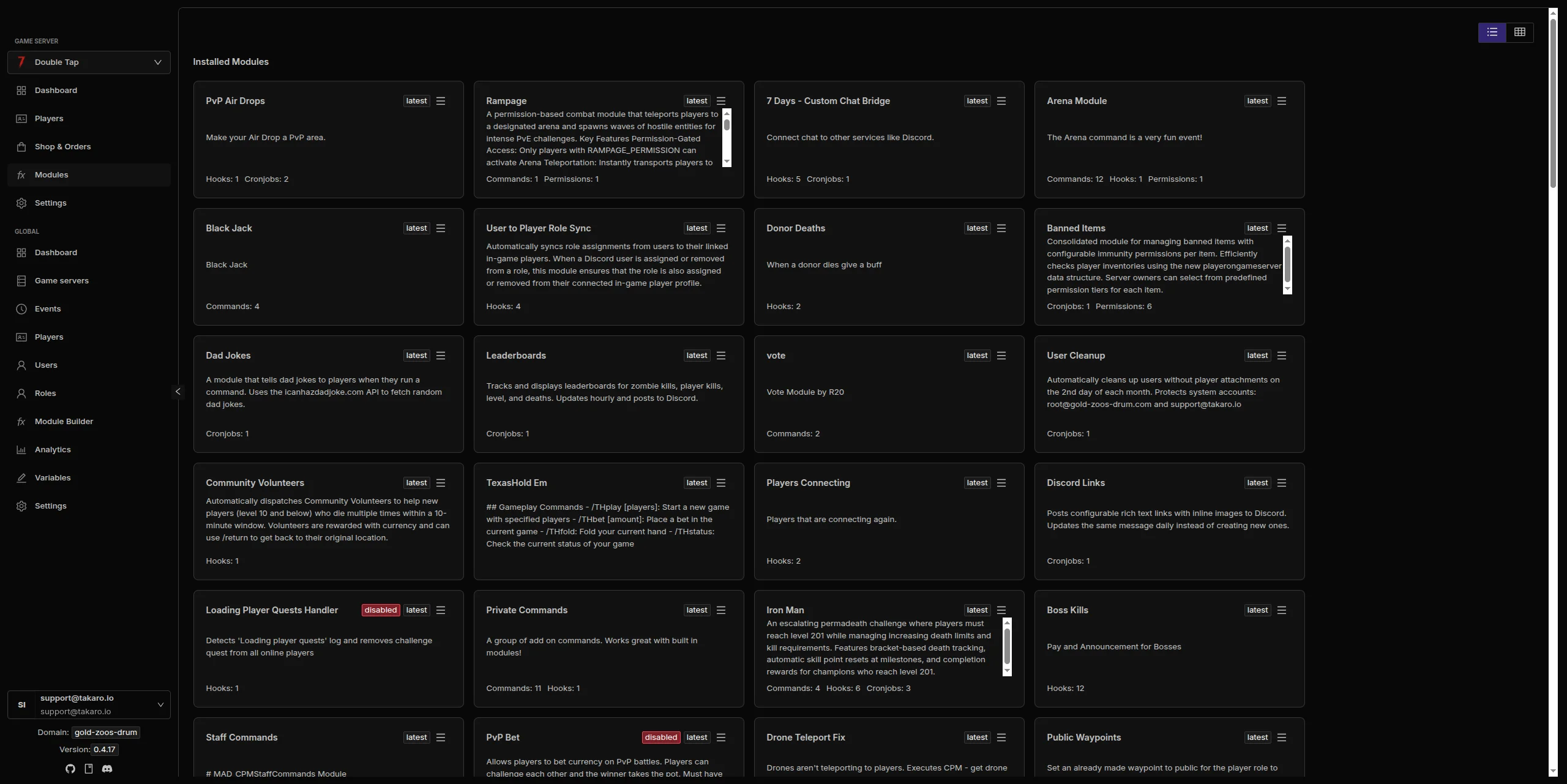
Task: Open the documentation book icon
Action: (x=89, y=769)
